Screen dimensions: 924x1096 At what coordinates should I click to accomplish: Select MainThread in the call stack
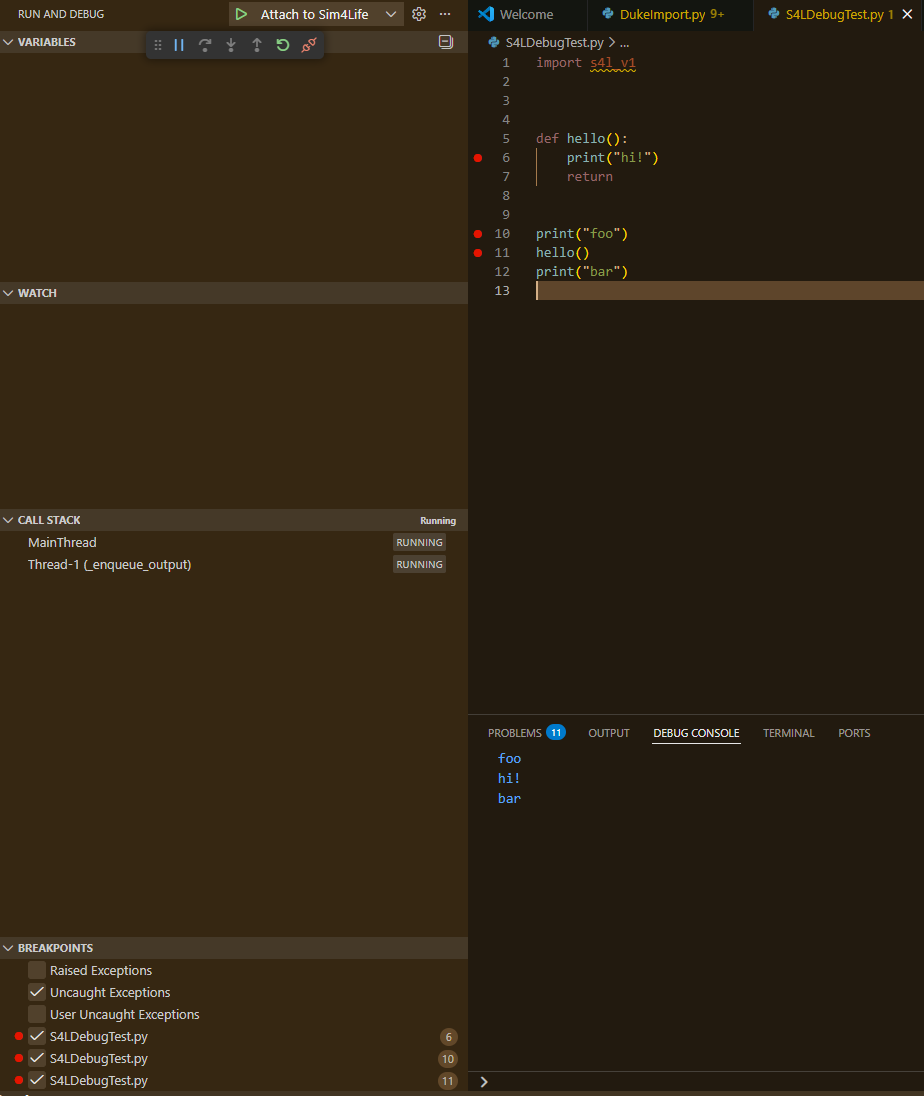pyautogui.click(x=62, y=542)
